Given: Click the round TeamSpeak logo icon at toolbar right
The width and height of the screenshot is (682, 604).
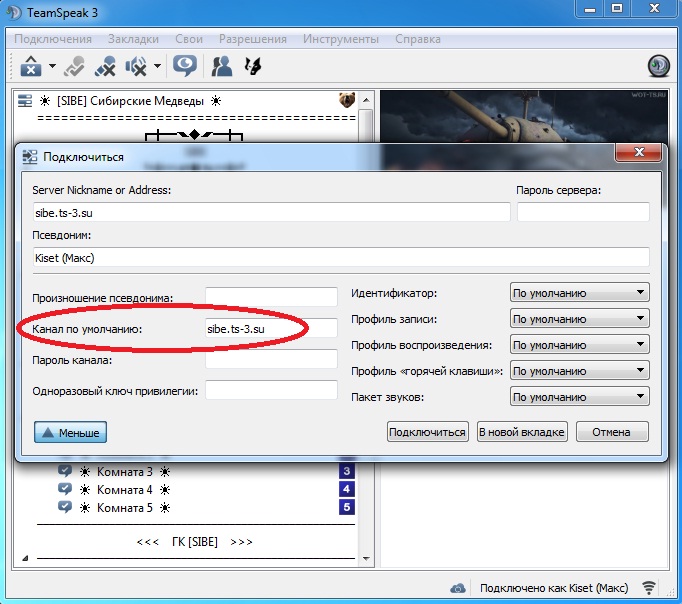Looking at the screenshot, I should pos(659,66).
